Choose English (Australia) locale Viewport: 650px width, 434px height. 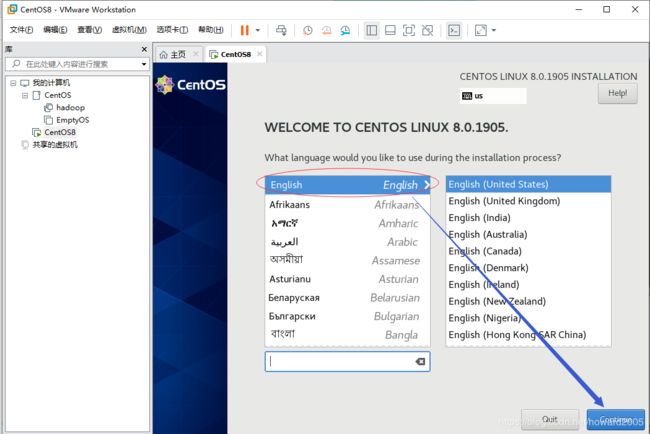coord(528,235)
